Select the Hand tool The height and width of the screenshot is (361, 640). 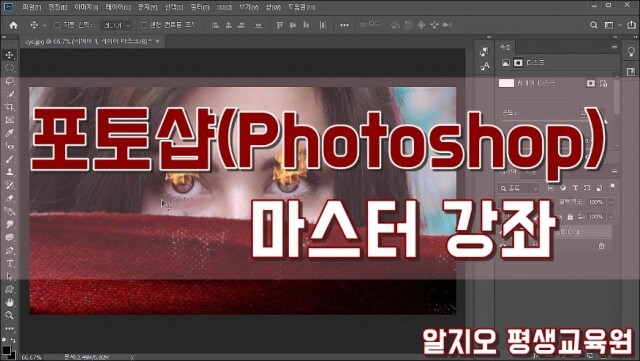(x=9, y=302)
